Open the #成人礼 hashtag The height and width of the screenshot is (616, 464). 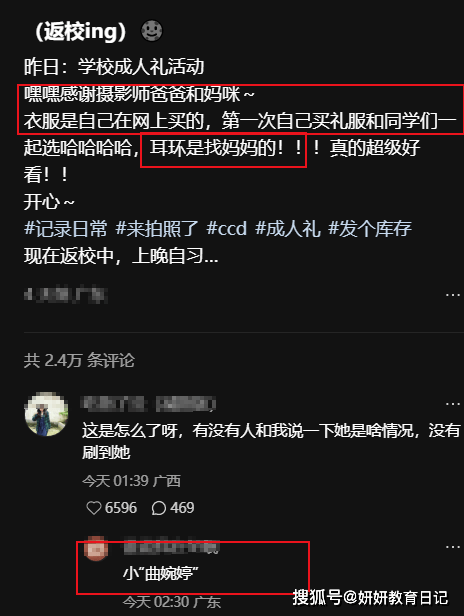coord(288,229)
